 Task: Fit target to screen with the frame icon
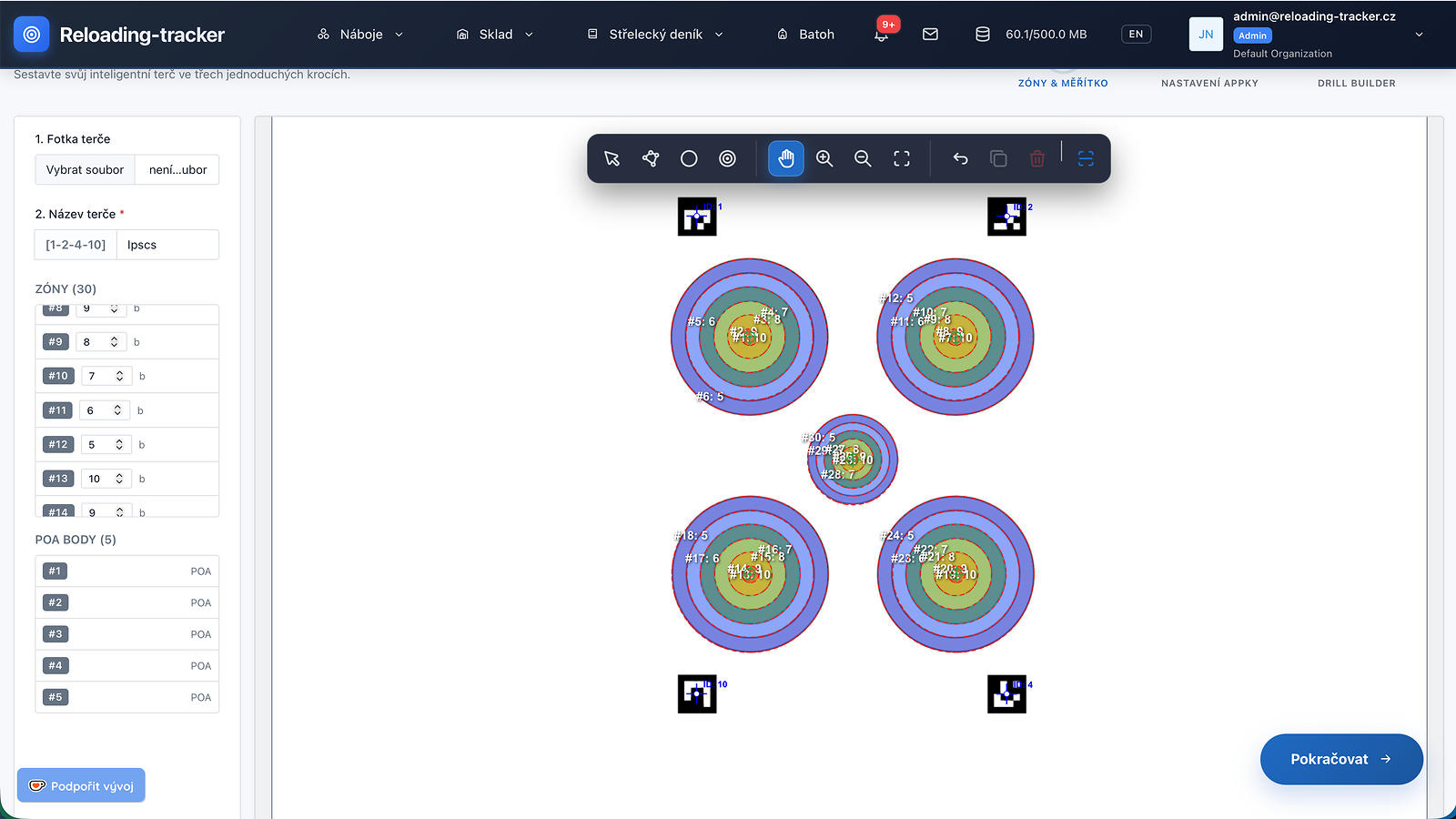coord(902,158)
